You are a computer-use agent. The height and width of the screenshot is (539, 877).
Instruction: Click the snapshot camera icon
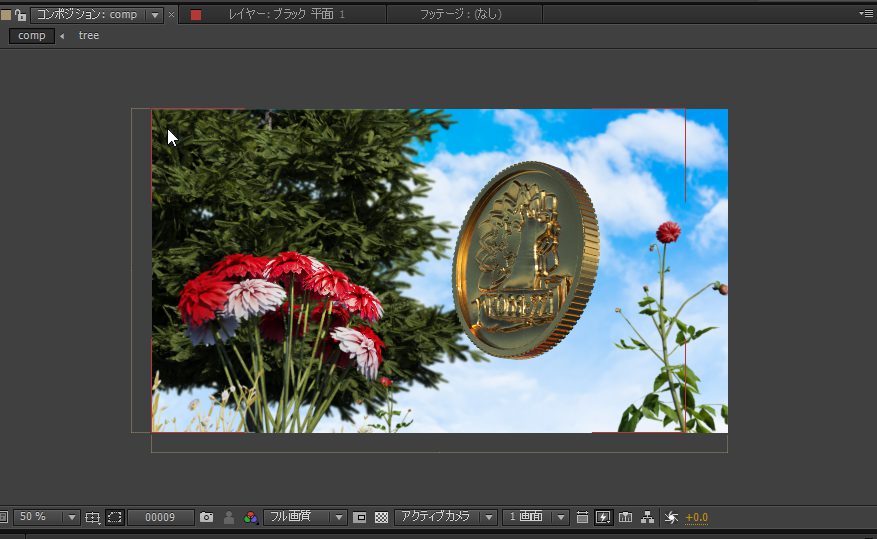click(206, 517)
